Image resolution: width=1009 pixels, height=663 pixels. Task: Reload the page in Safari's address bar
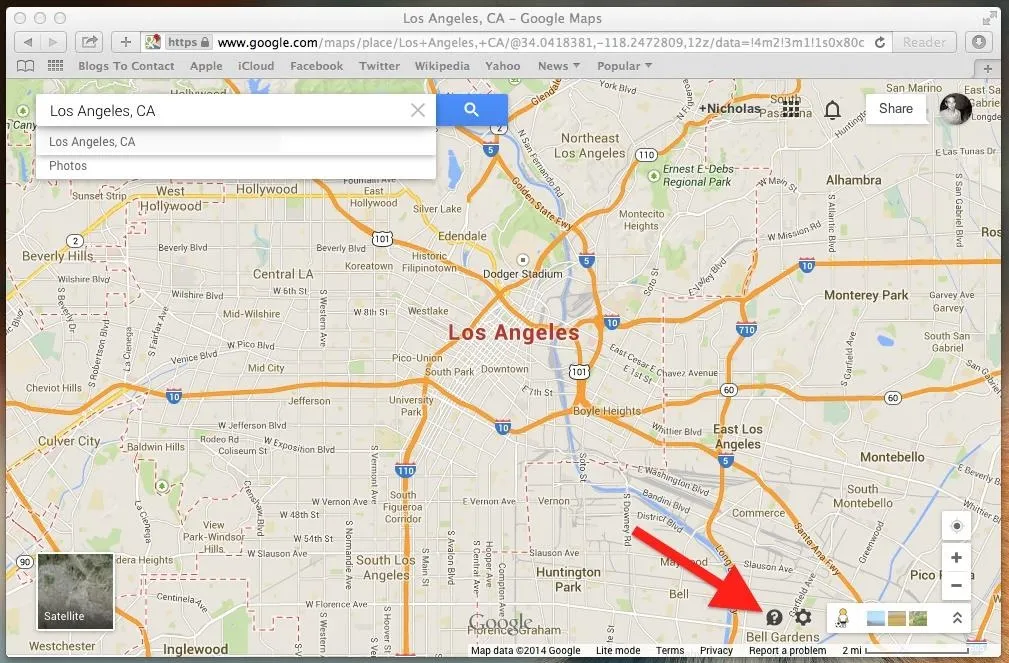coord(880,42)
